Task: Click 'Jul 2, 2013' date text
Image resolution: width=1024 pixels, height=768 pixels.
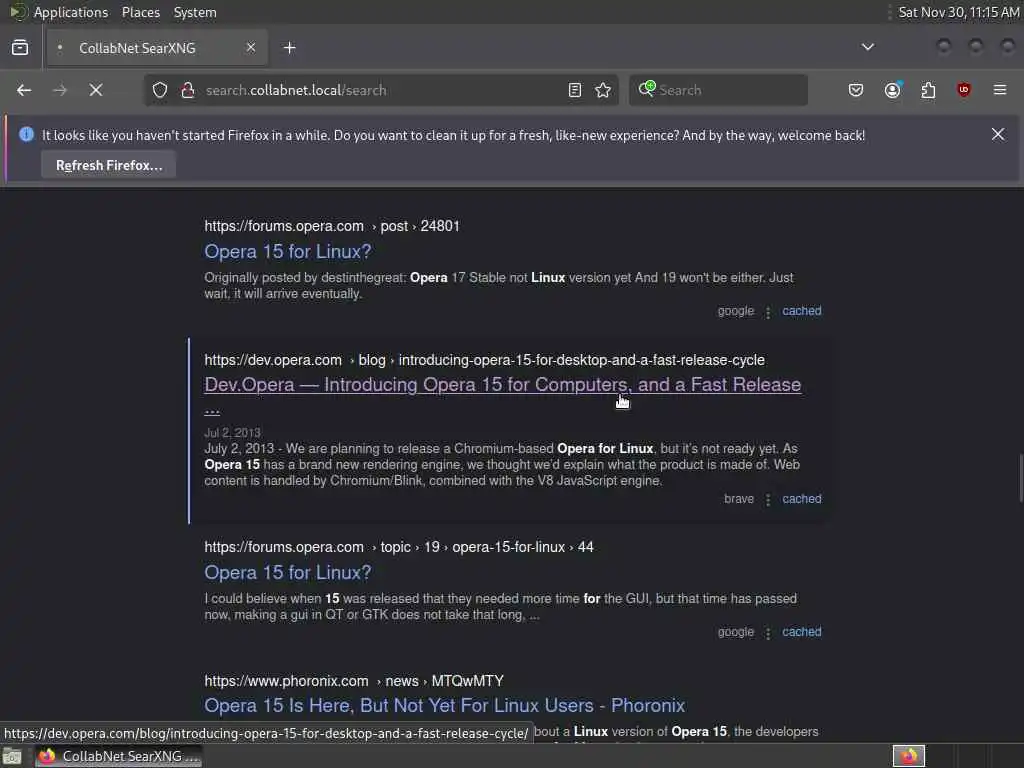Action: click(232, 433)
